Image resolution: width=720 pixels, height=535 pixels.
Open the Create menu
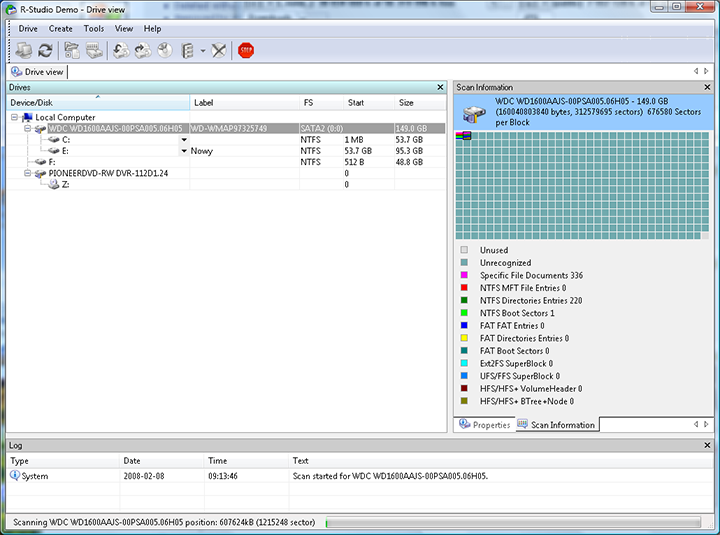[x=61, y=28]
